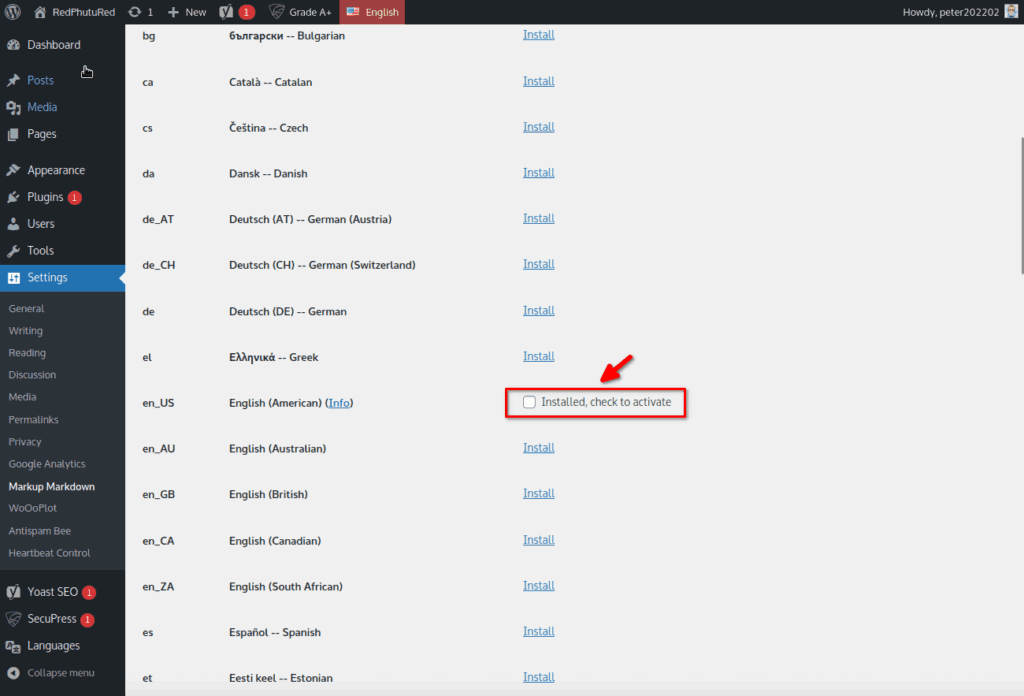Open Languages in the sidebar
This screenshot has height=696, width=1024.
pyautogui.click(x=53, y=646)
